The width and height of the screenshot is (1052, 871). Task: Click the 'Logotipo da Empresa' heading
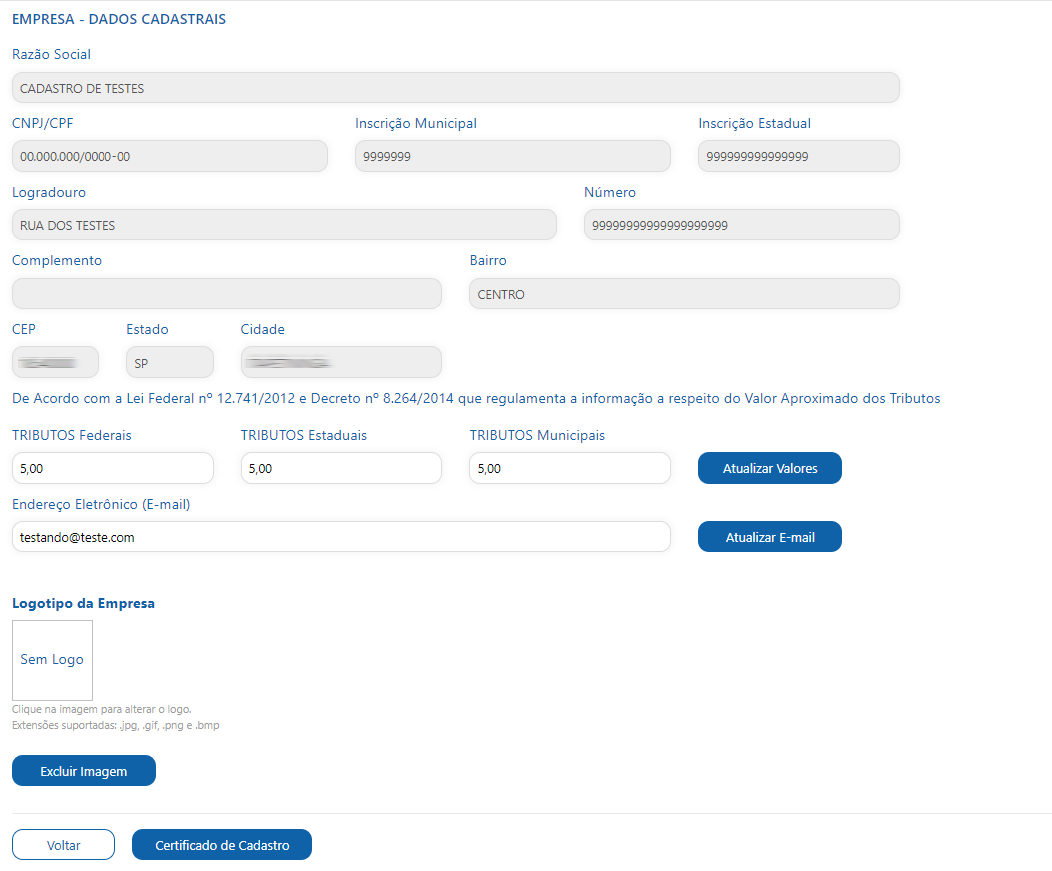(83, 603)
